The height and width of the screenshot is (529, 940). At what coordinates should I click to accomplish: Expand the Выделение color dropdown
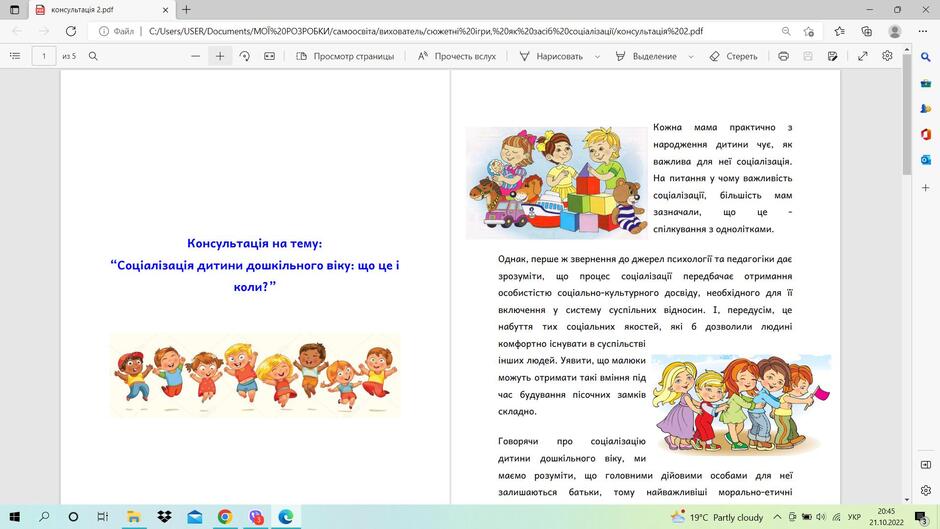[x=691, y=56]
